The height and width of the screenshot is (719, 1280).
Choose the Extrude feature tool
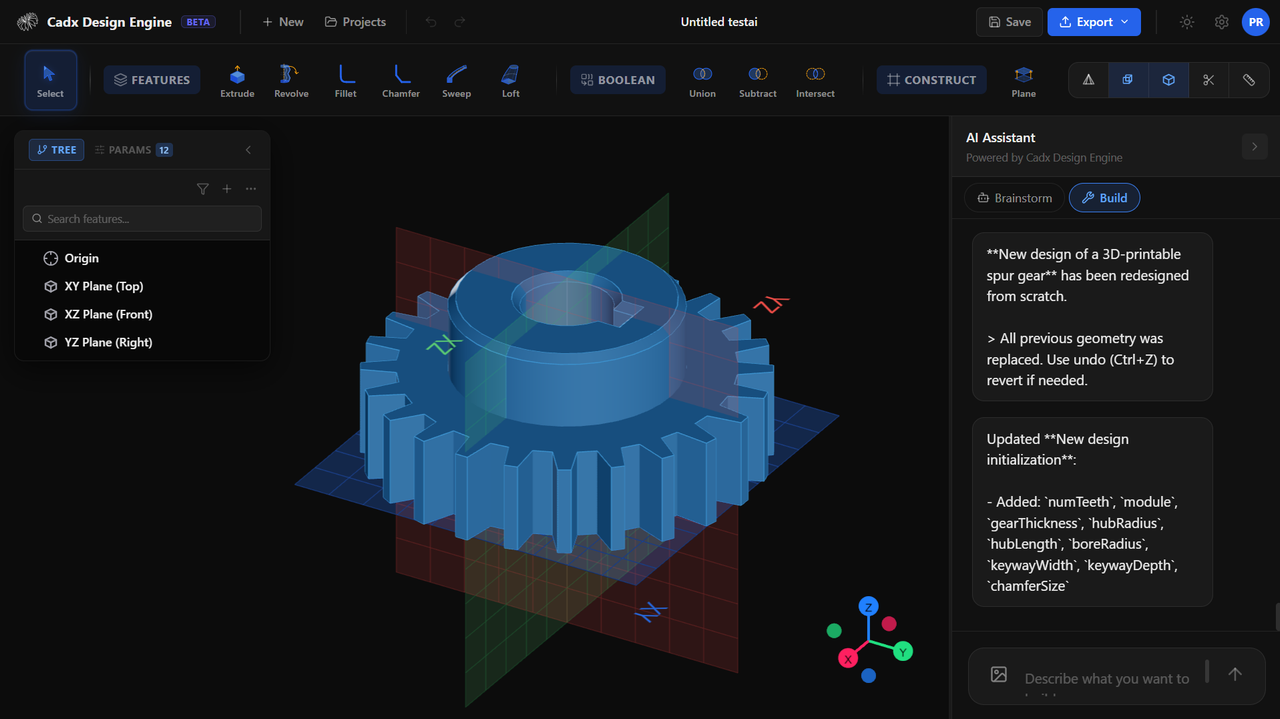coord(237,80)
